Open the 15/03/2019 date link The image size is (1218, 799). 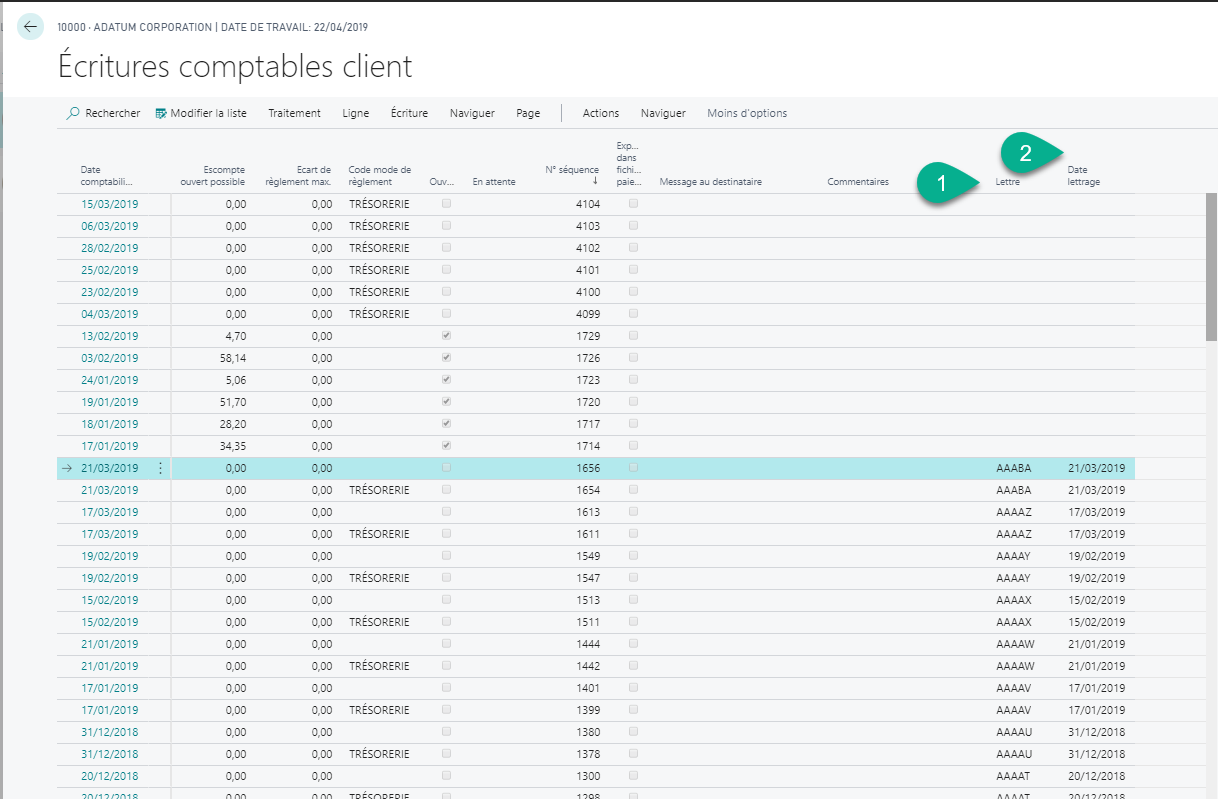[x=109, y=204]
